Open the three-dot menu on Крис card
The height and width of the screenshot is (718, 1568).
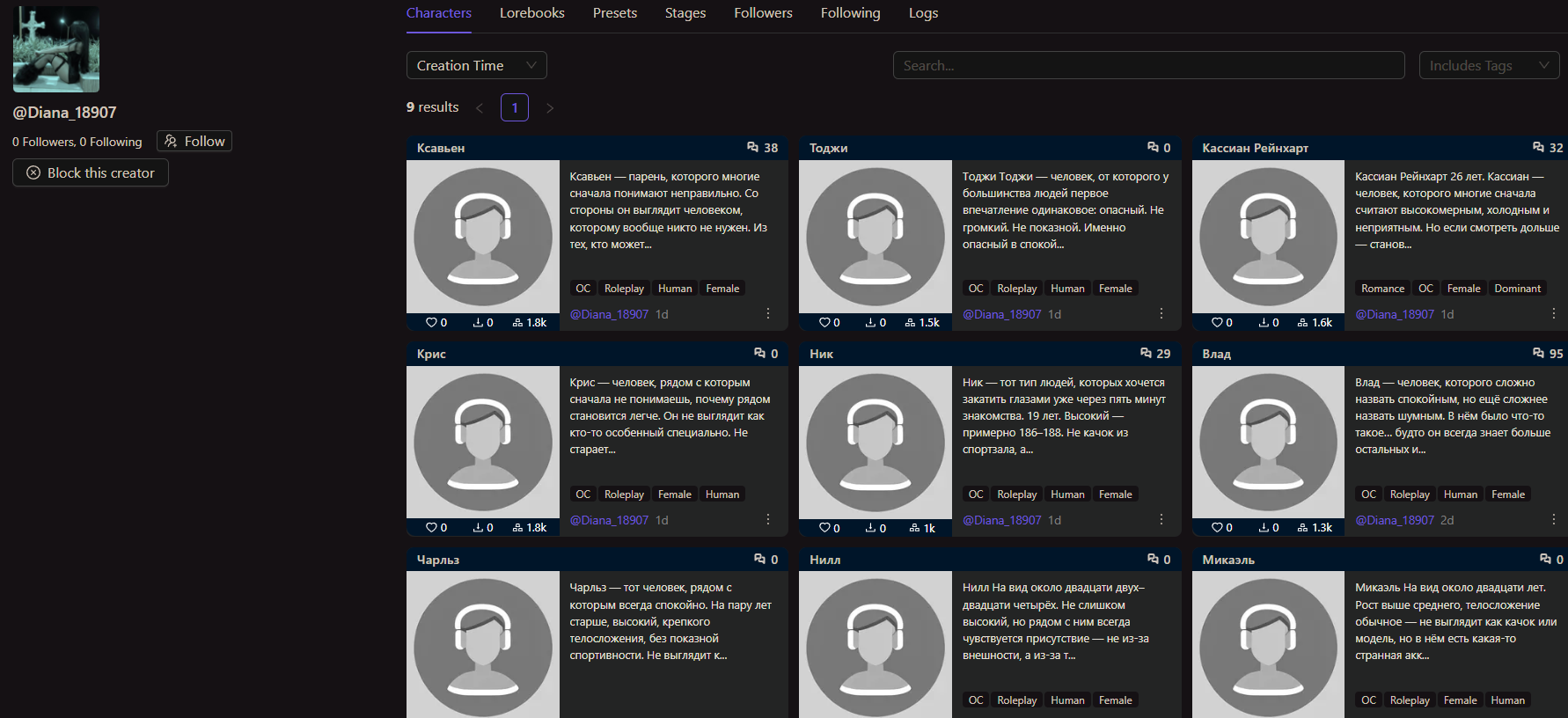[768, 519]
